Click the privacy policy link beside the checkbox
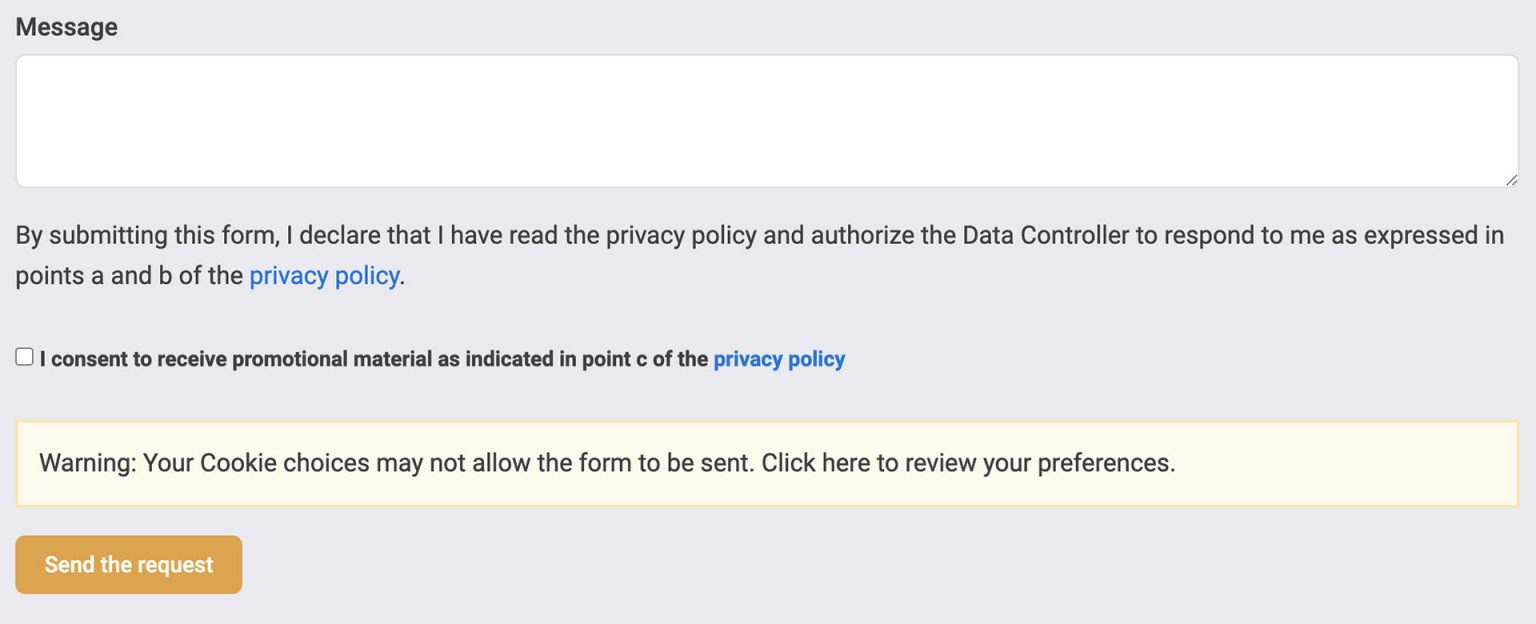 [778, 358]
